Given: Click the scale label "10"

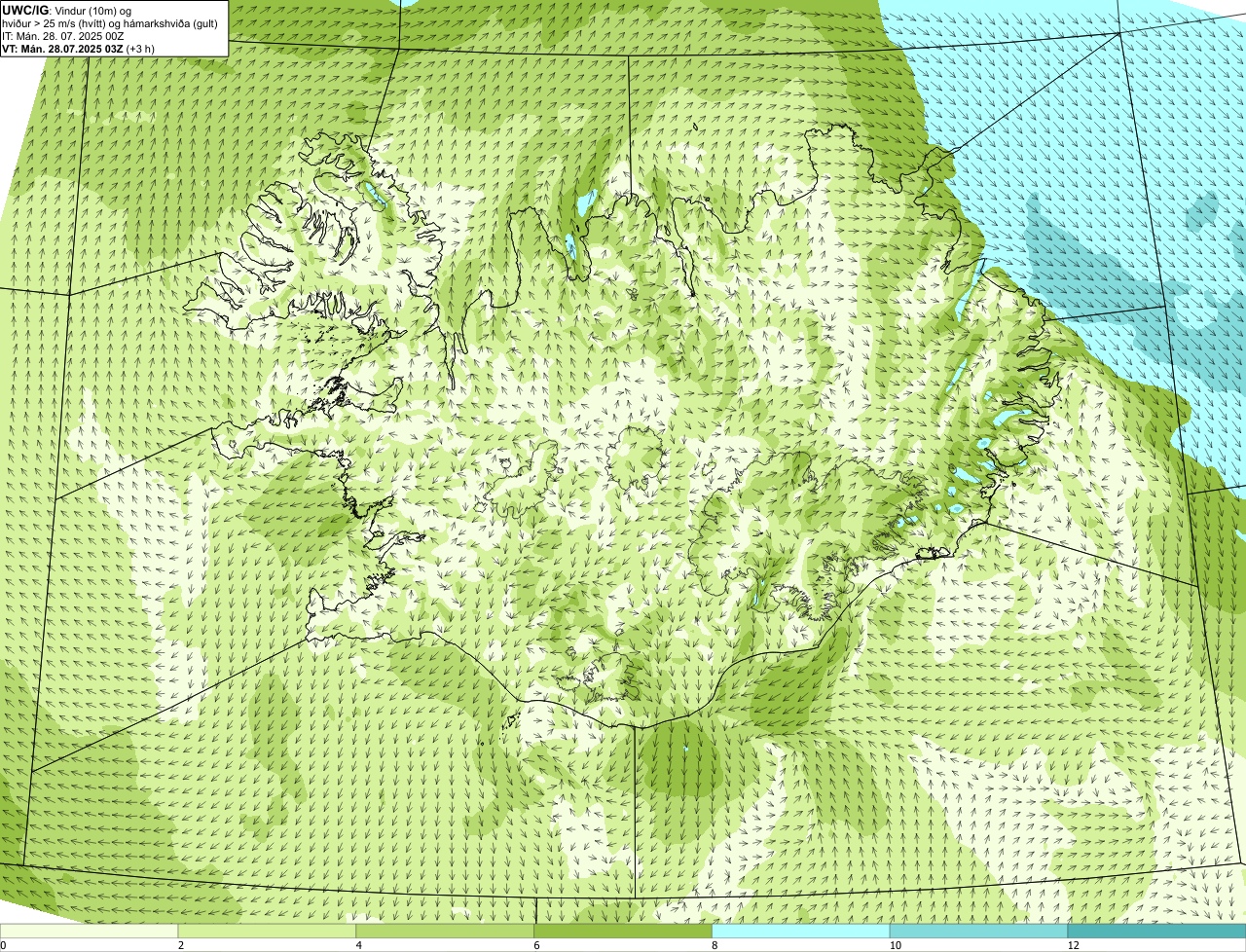Looking at the screenshot, I should point(894,945).
